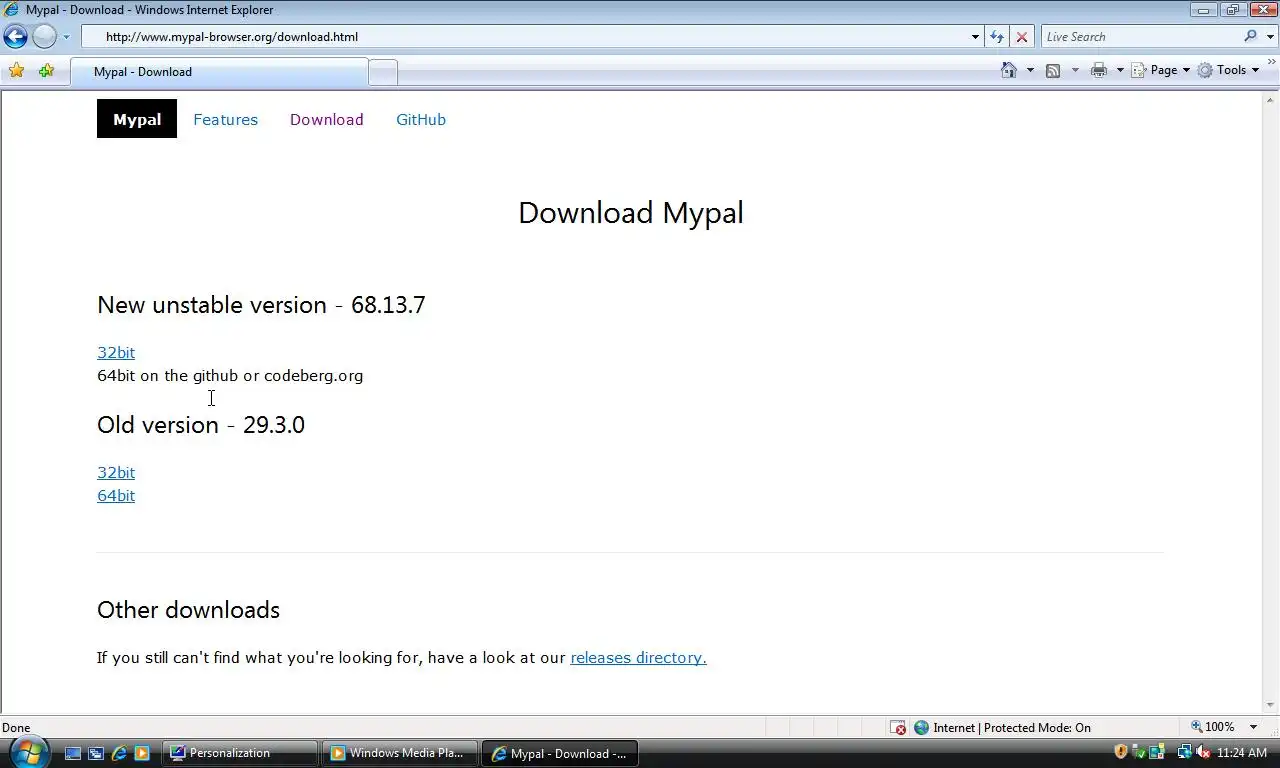Click the Home page icon
Screen dimensions: 1280x768
pos(1009,70)
